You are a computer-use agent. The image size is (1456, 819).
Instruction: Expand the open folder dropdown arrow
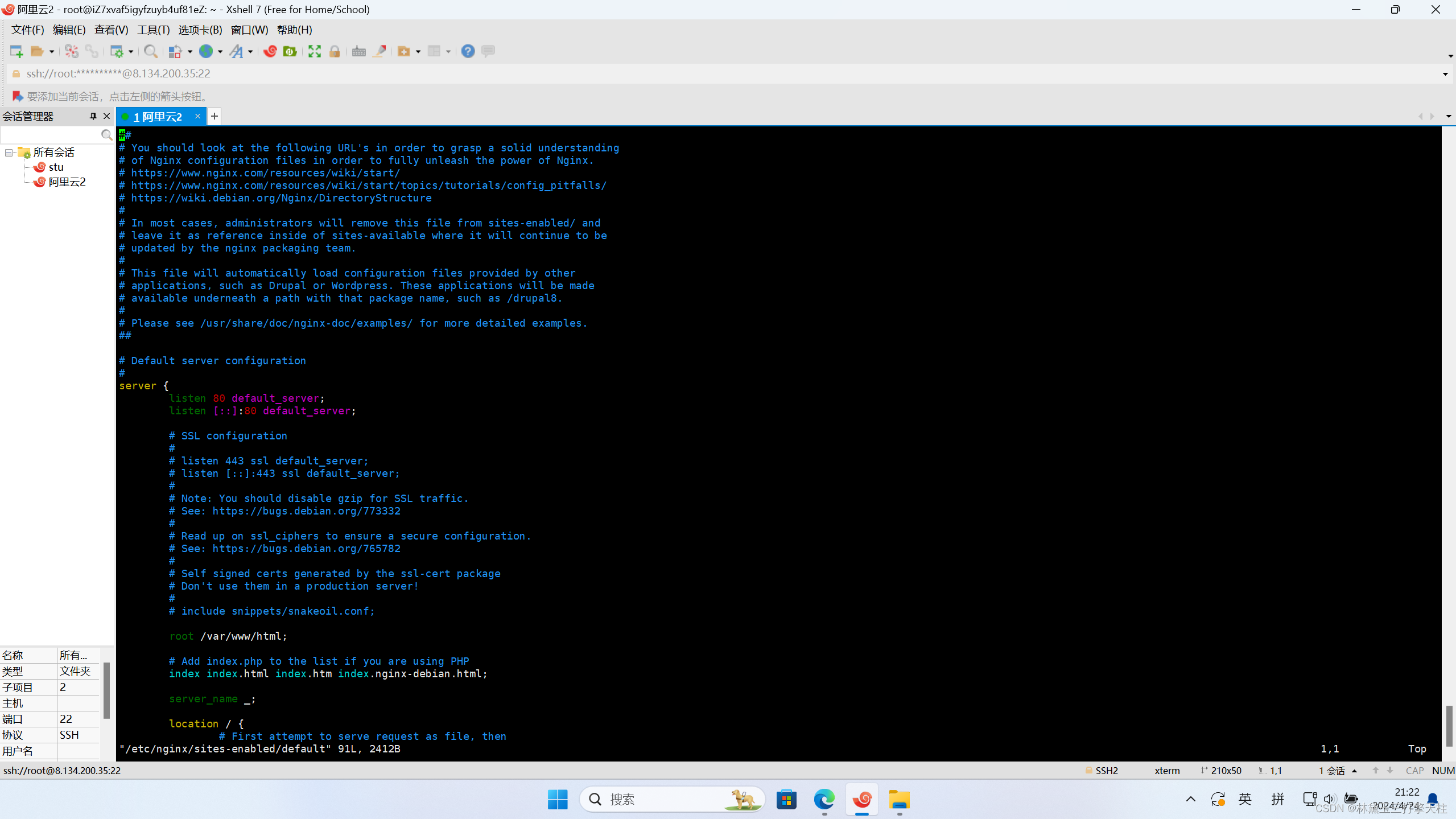point(51,51)
